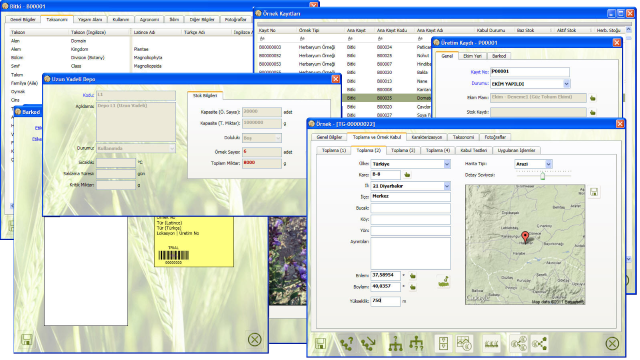
Task: Select the Stok Bilgileri tab in Uzun Vadeli Depo
Action: coord(205,95)
